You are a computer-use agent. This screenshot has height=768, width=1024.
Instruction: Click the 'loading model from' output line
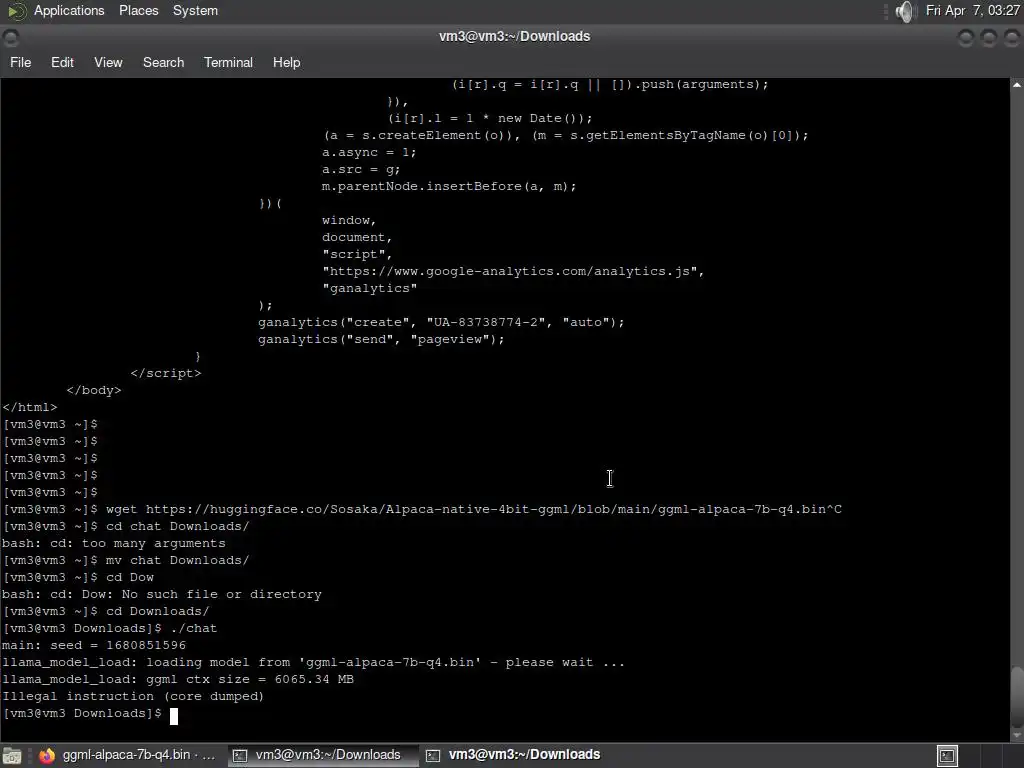313,662
